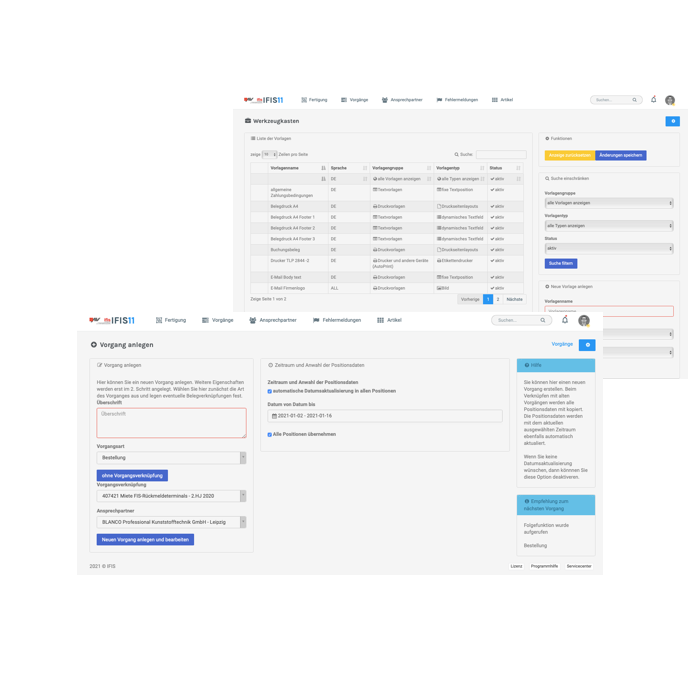The width and height of the screenshot is (700, 700).
Task: Click the bell notification icon in front window
Action: pos(564,320)
